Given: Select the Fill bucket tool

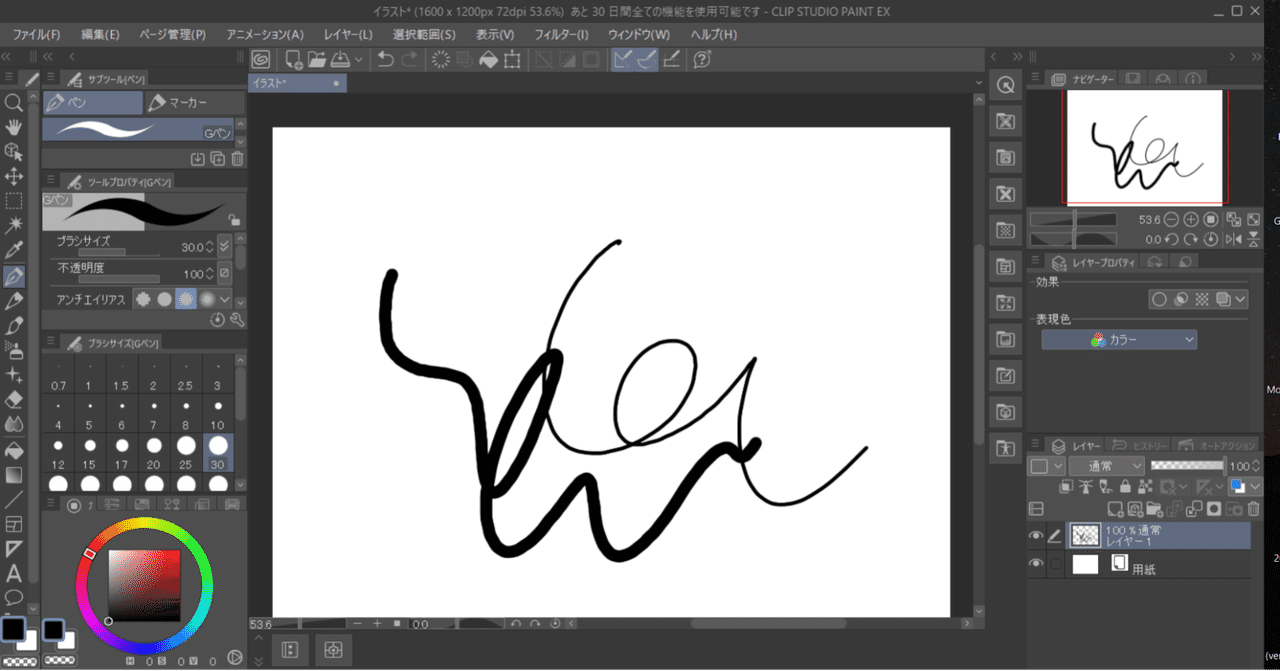Looking at the screenshot, I should click(14, 450).
